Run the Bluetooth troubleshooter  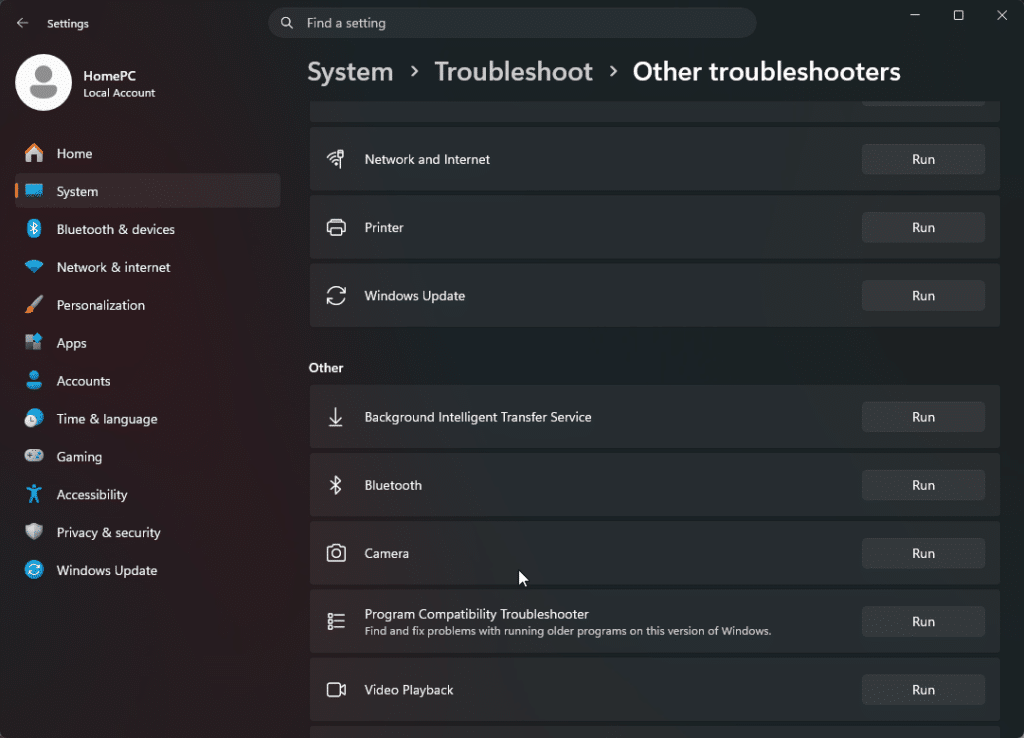click(x=923, y=485)
